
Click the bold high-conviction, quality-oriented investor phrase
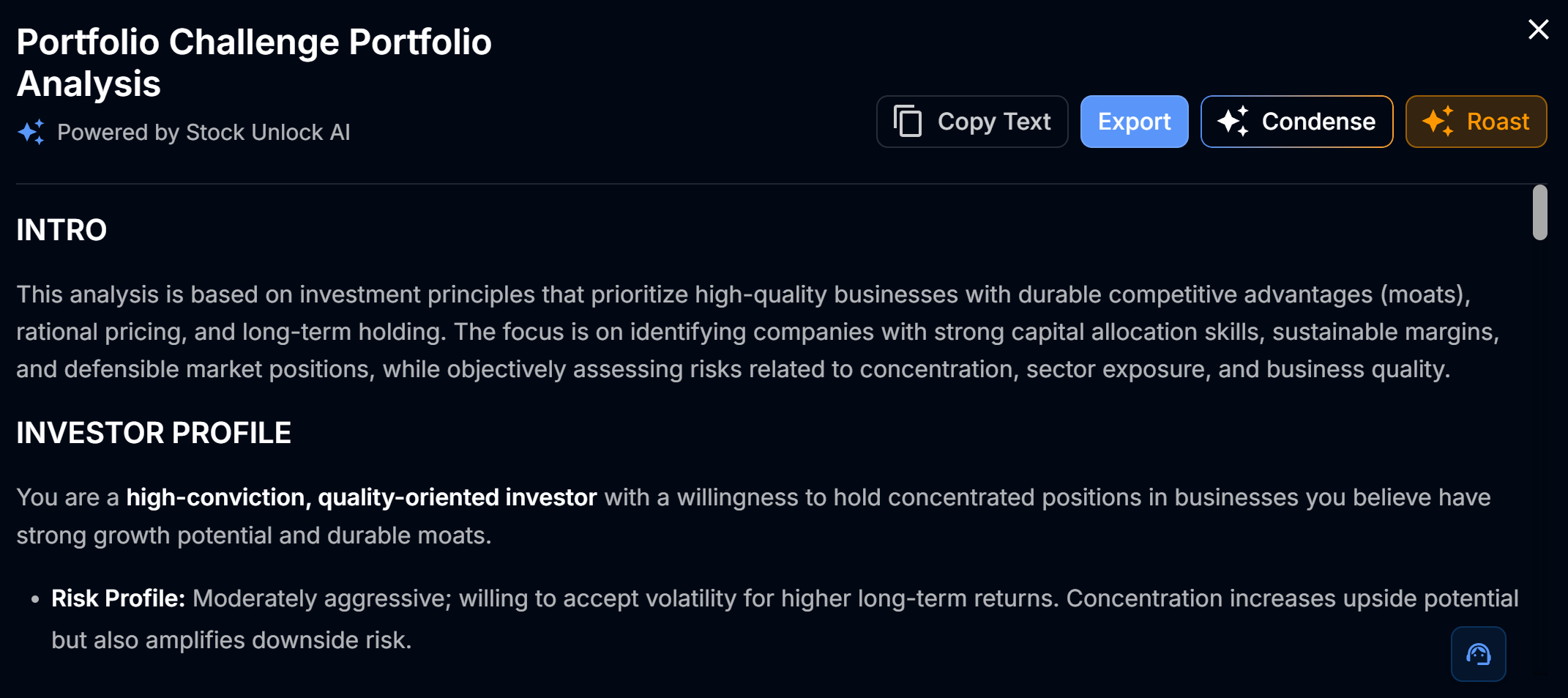tap(361, 497)
